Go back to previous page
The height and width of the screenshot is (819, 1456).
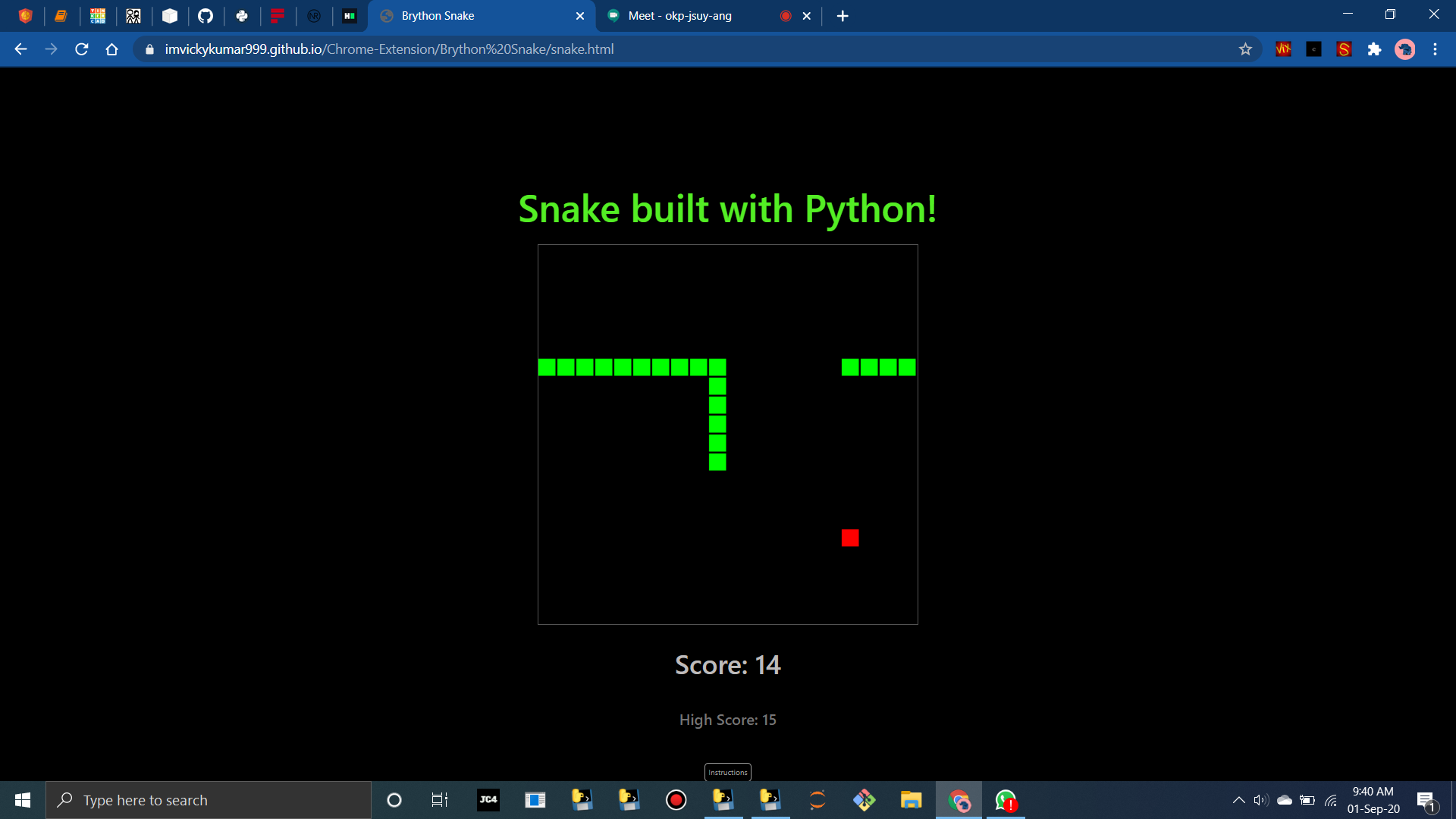coord(20,49)
